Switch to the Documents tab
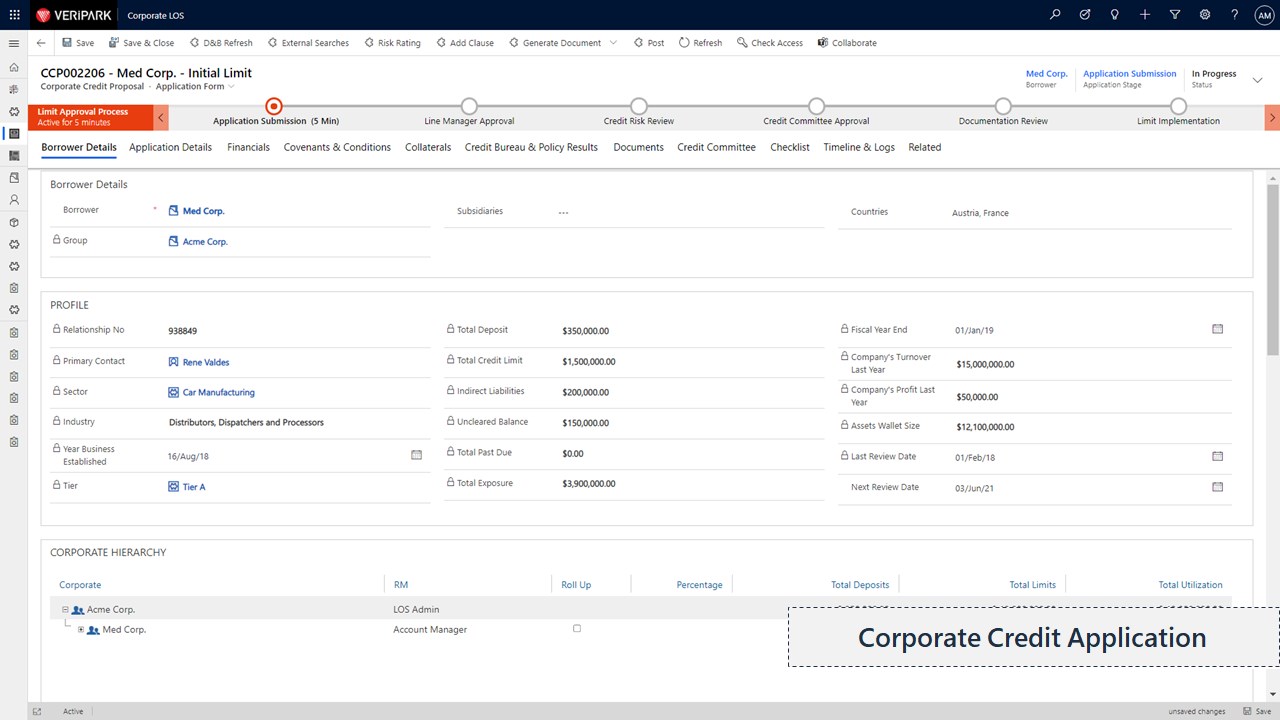 [x=638, y=147]
